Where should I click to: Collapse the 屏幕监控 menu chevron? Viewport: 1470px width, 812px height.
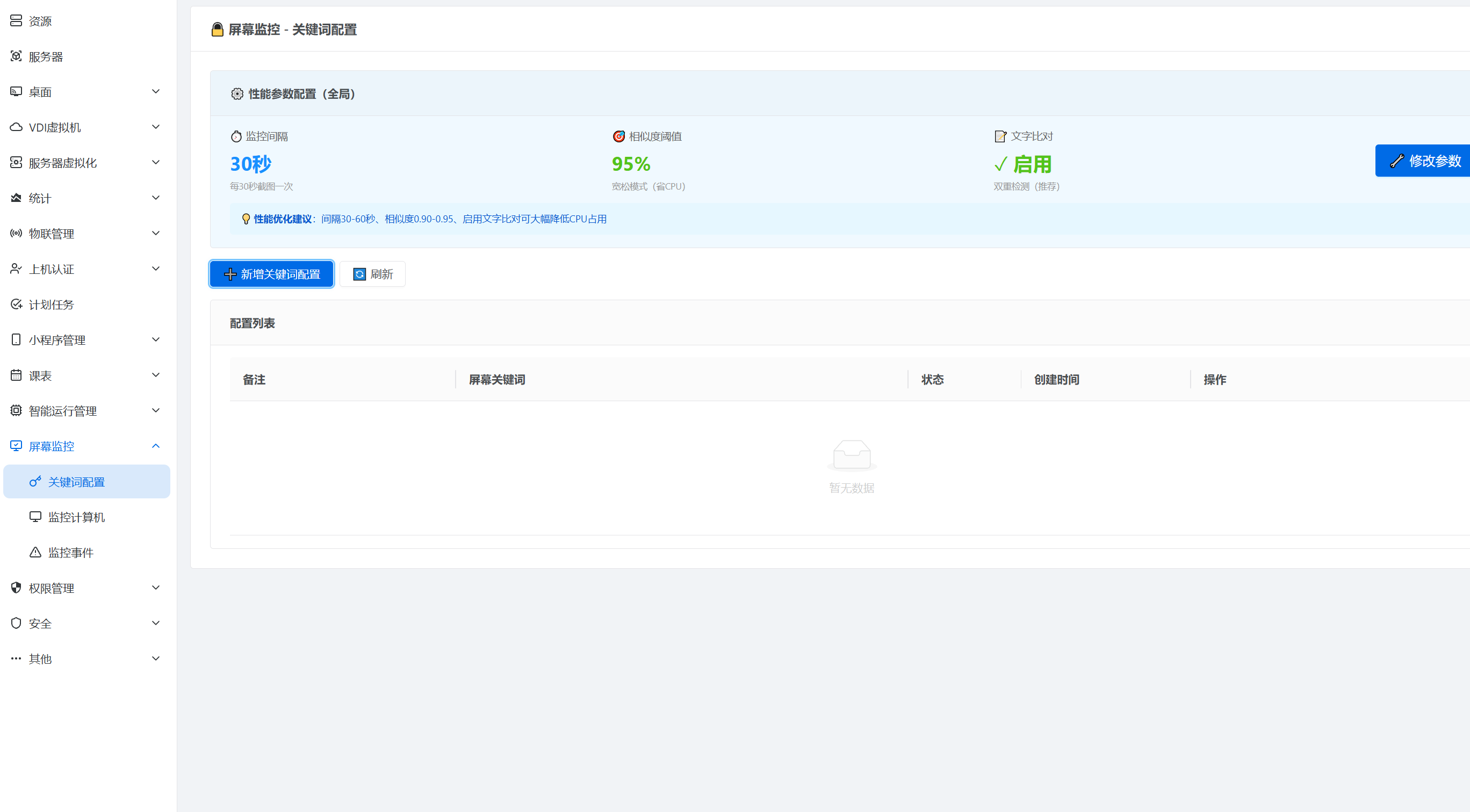[x=155, y=446]
